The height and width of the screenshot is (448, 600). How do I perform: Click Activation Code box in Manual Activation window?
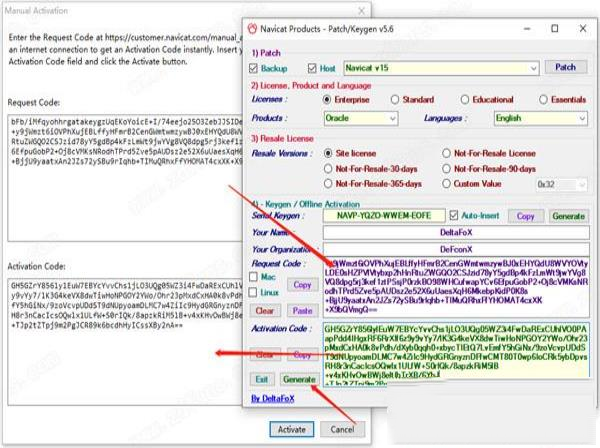click(125, 342)
